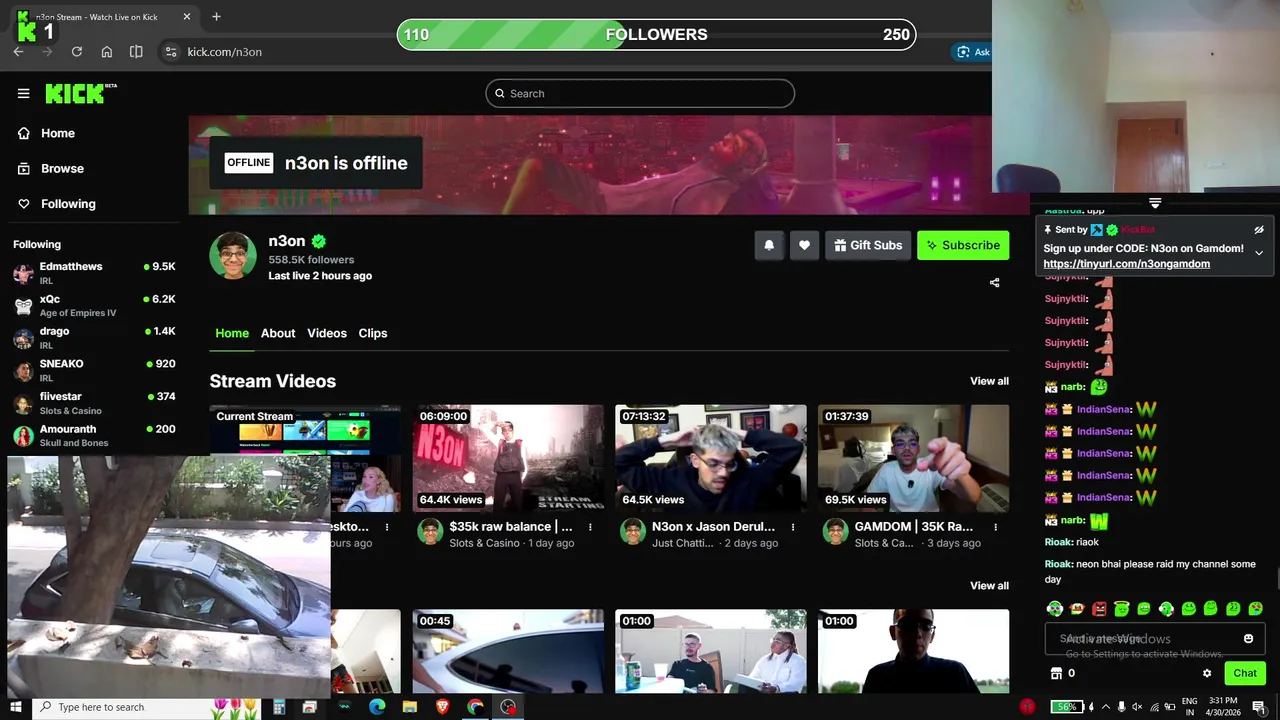Open the 07:13:32 stream video thumbnail
Screen dimensions: 1280x720
coord(711,458)
